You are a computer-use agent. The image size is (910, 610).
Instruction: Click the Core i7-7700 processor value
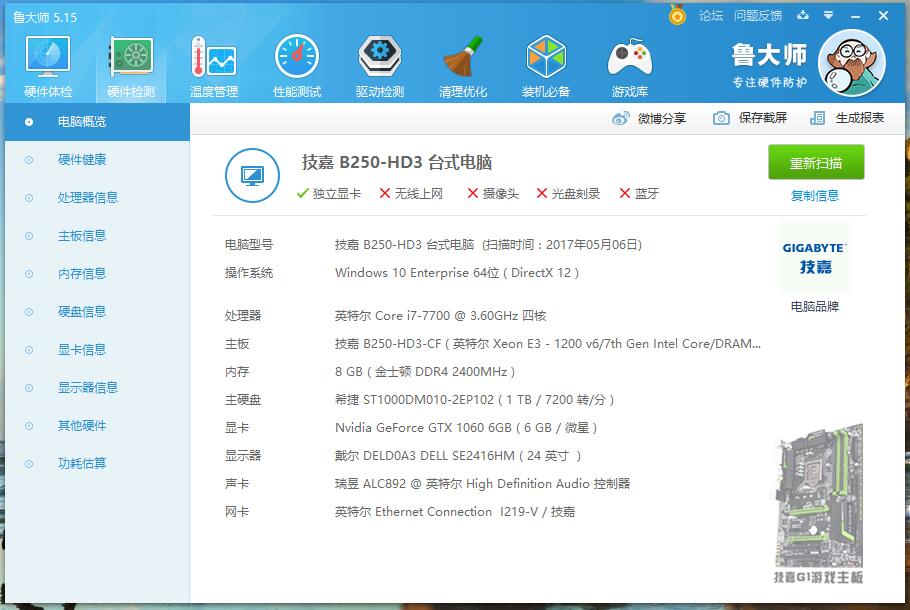tap(440, 316)
